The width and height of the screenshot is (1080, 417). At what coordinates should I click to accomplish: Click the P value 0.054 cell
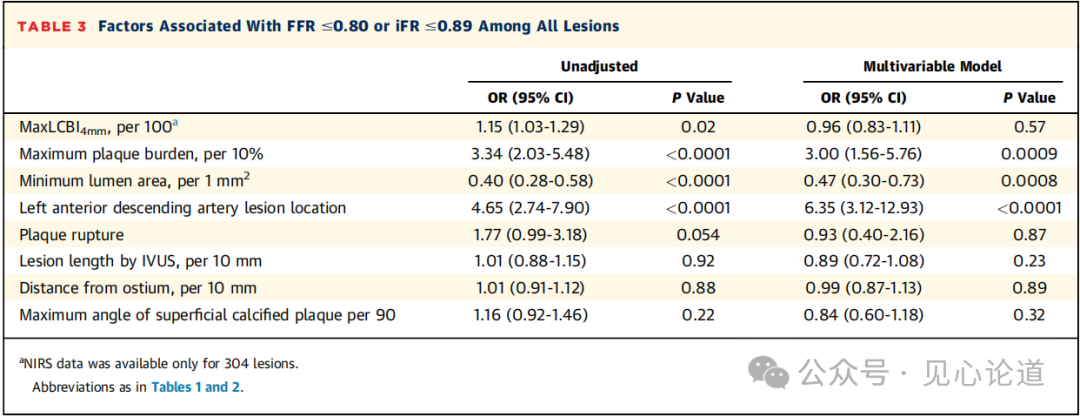[x=697, y=235]
